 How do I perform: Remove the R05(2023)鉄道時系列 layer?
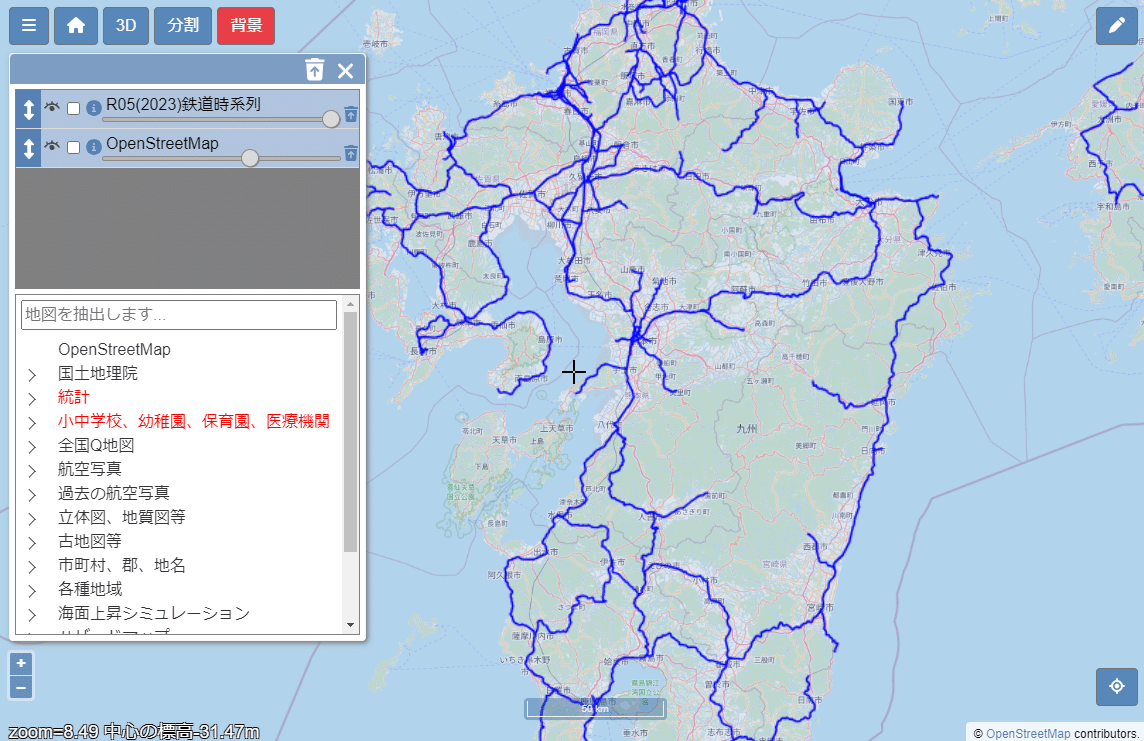tap(351, 115)
